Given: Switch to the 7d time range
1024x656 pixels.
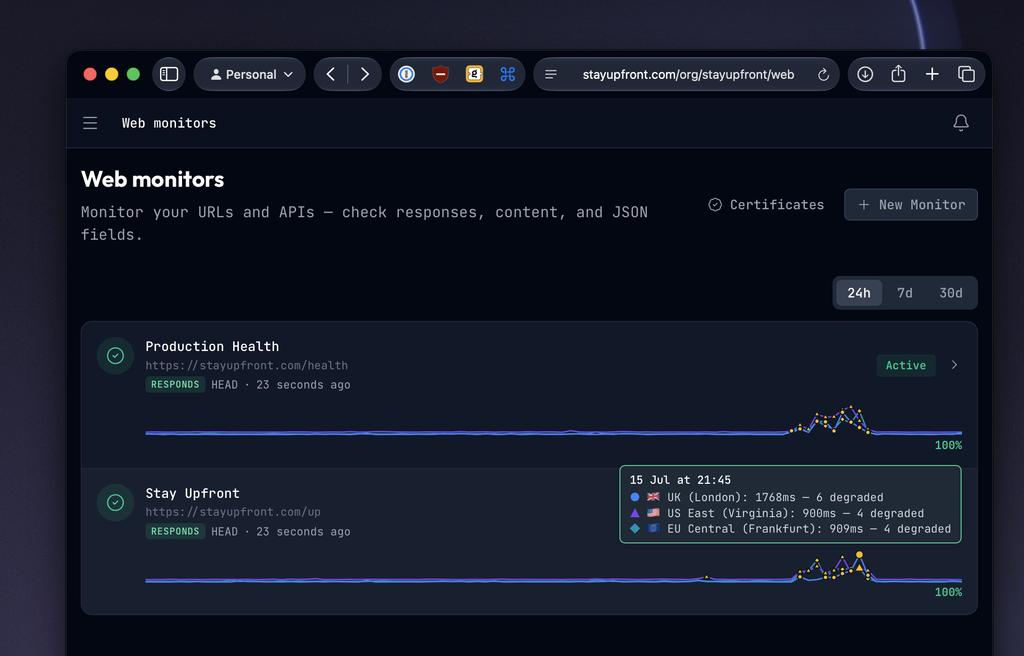Looking at the screenshot, I should (904, 293).
